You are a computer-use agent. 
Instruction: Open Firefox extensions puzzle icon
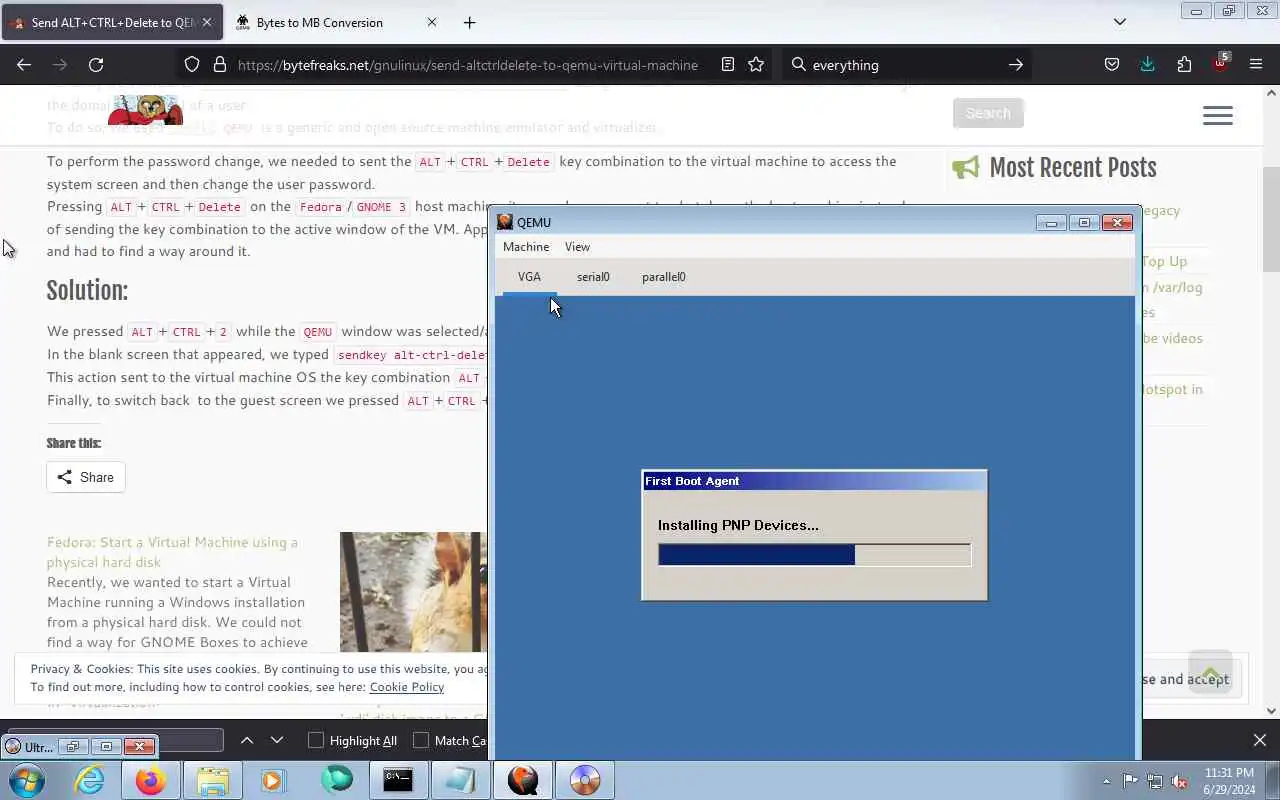(x=1184, y=64)
